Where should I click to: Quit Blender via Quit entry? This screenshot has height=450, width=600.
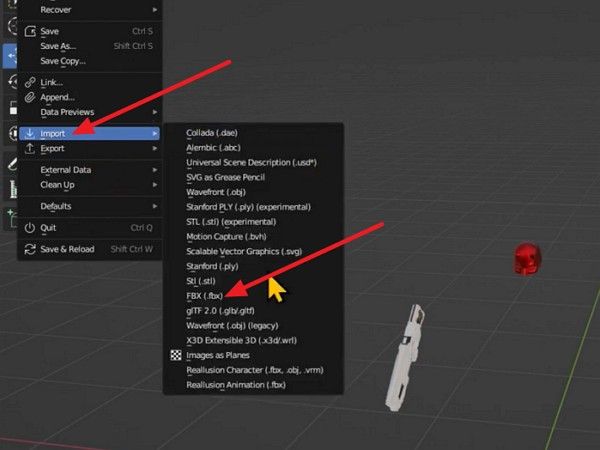click(90, 228)
